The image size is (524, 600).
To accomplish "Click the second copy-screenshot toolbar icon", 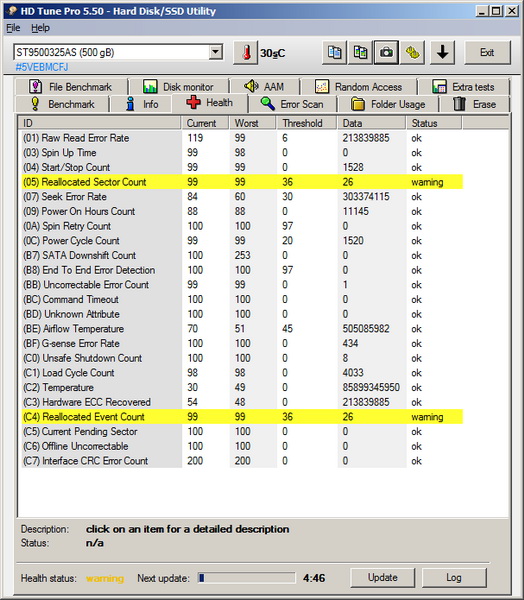I will tap(360, 52).
